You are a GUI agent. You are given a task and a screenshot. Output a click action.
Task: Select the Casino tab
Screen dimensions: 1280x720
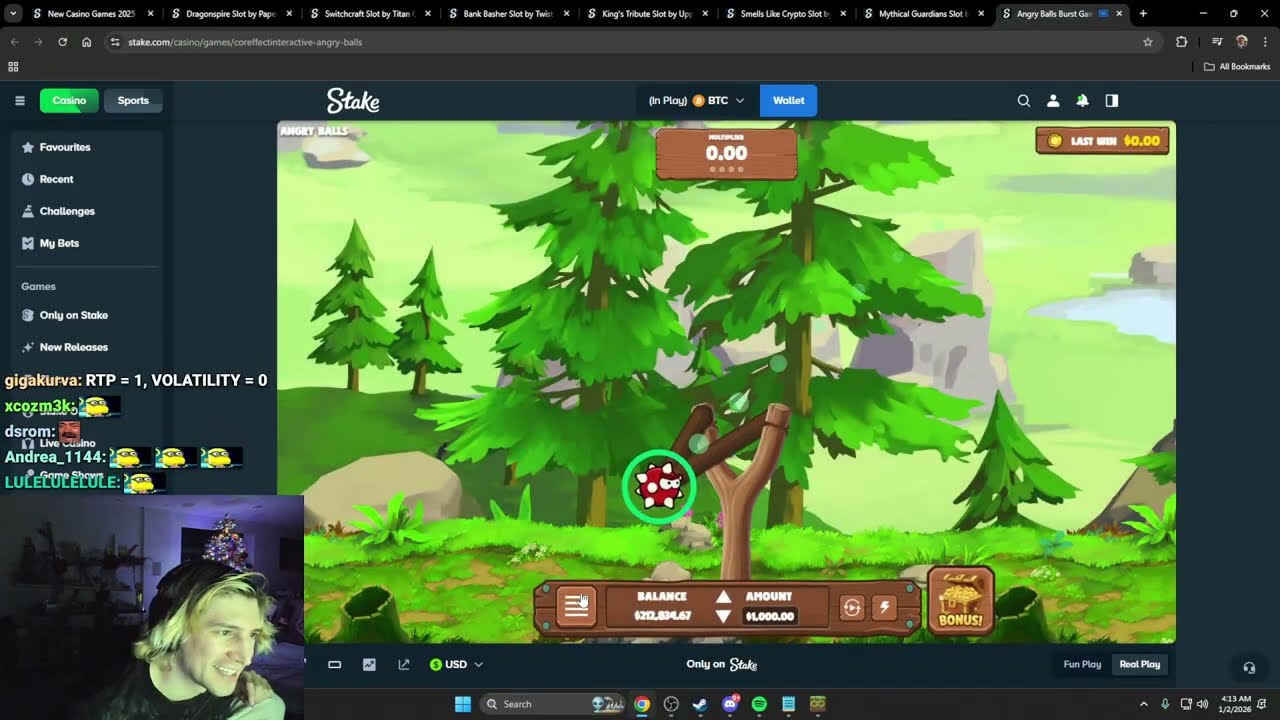(x=69, y=100)
